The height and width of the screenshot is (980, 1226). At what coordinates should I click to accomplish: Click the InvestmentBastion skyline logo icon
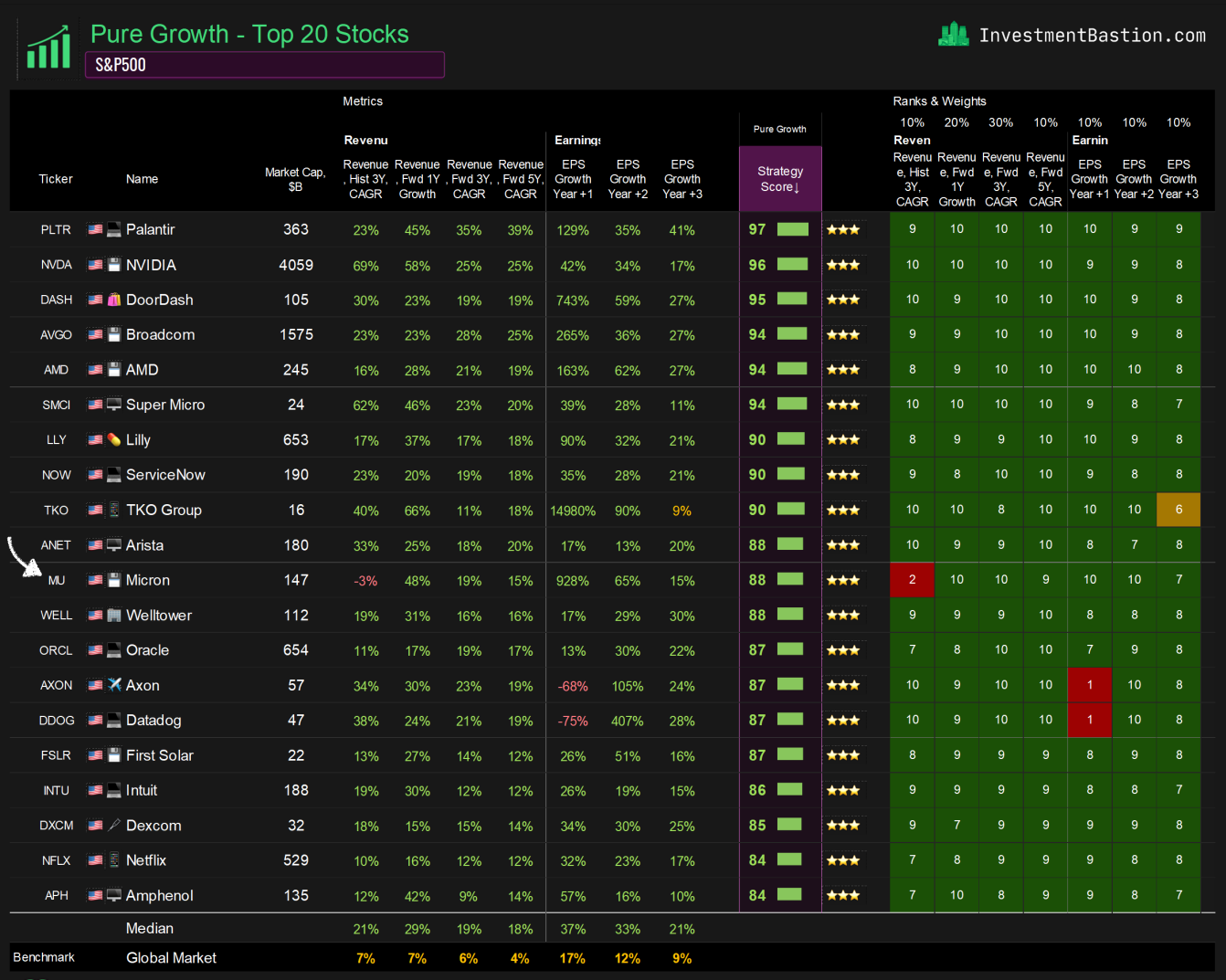(954, 35)
